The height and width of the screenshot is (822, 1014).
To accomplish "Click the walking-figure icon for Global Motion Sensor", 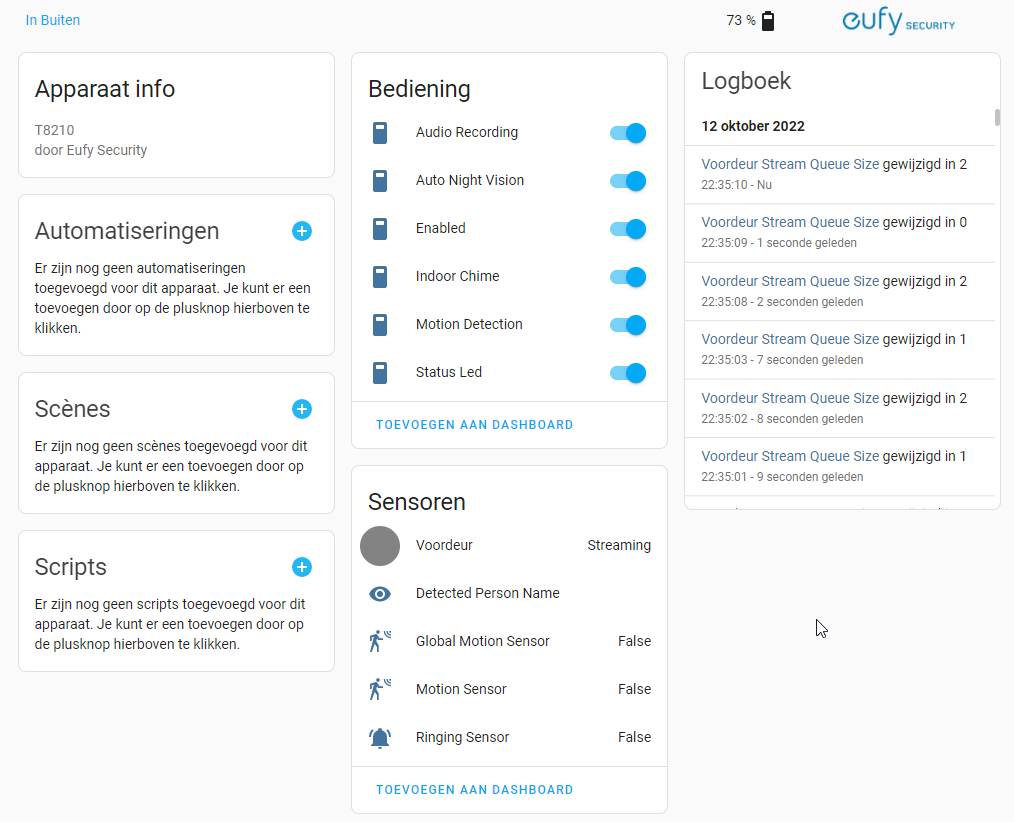I will pos(380,640).
